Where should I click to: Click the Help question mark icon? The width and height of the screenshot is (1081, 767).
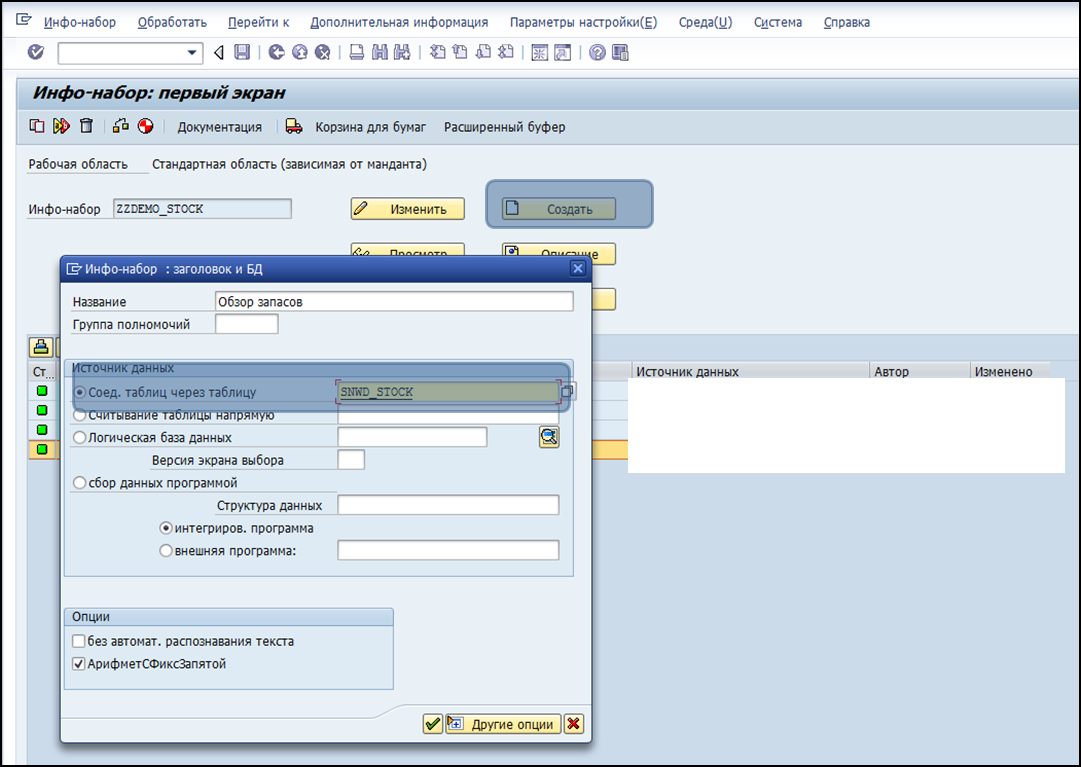click(x=597, y=52)
